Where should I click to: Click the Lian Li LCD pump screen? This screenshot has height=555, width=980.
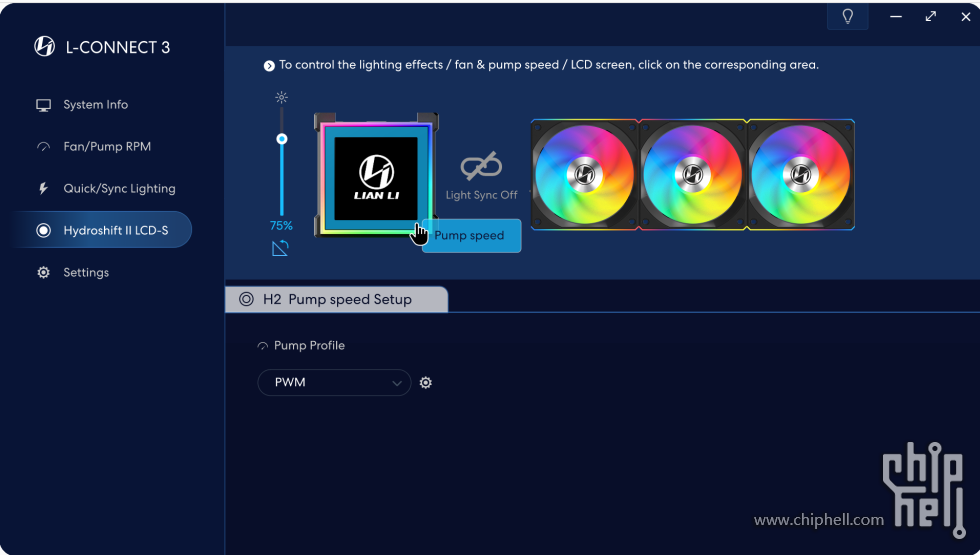(376, 178)
